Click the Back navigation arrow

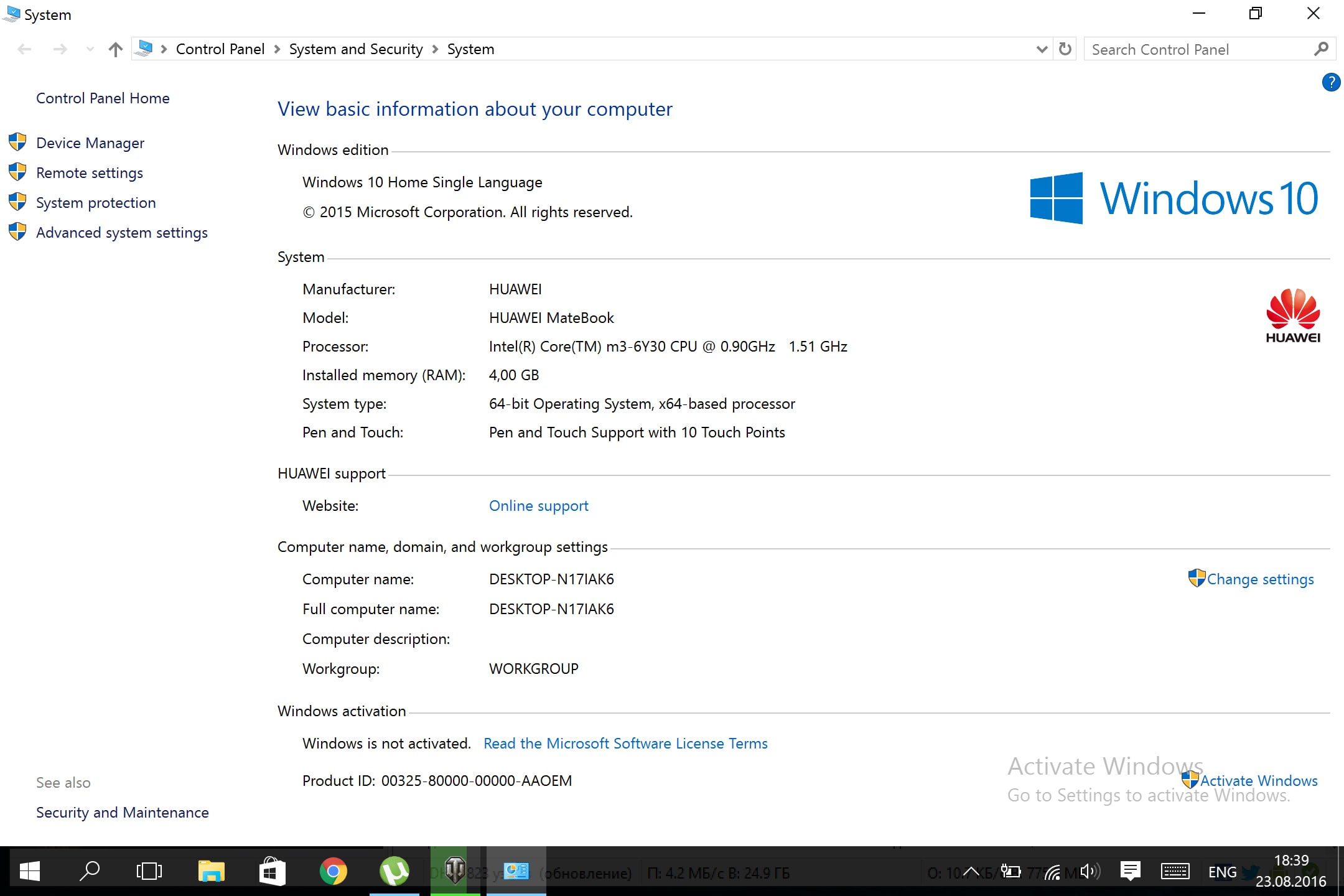point(24,49)
